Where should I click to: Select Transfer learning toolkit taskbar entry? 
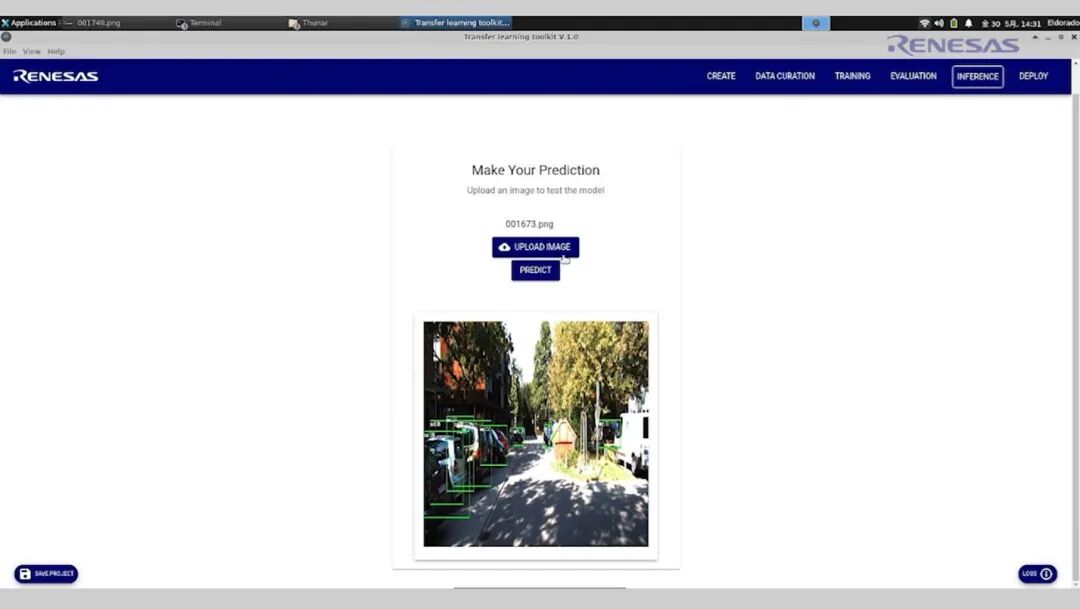click(456, 23)
